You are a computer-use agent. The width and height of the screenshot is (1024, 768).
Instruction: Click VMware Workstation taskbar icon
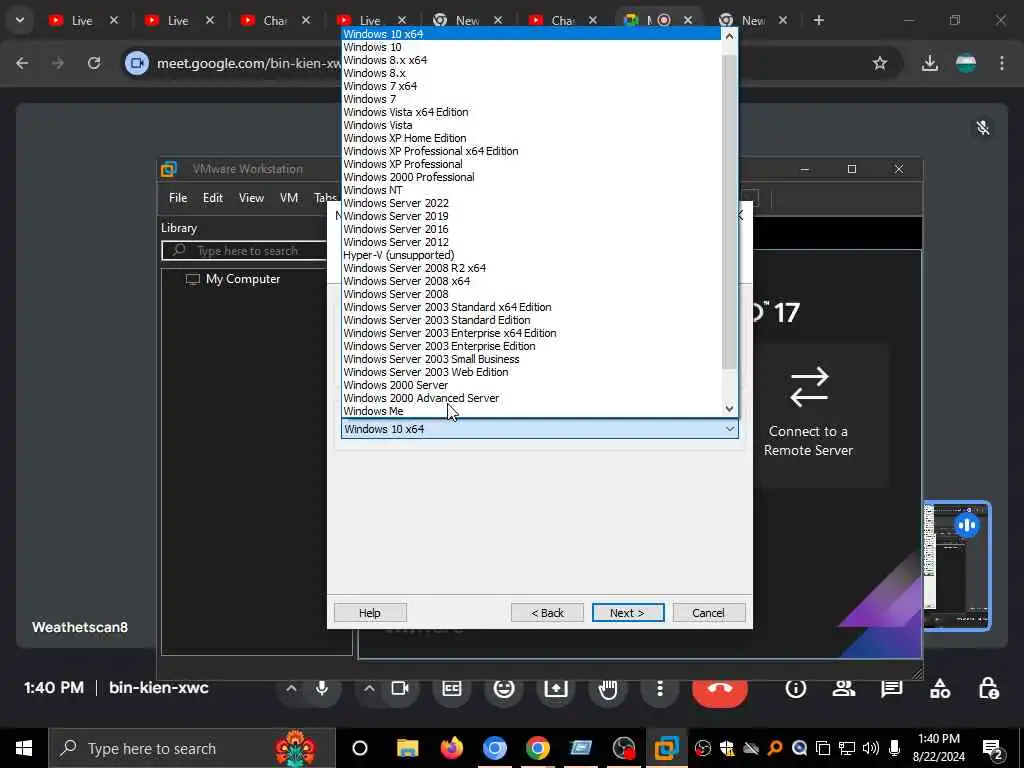coord(666,748)
